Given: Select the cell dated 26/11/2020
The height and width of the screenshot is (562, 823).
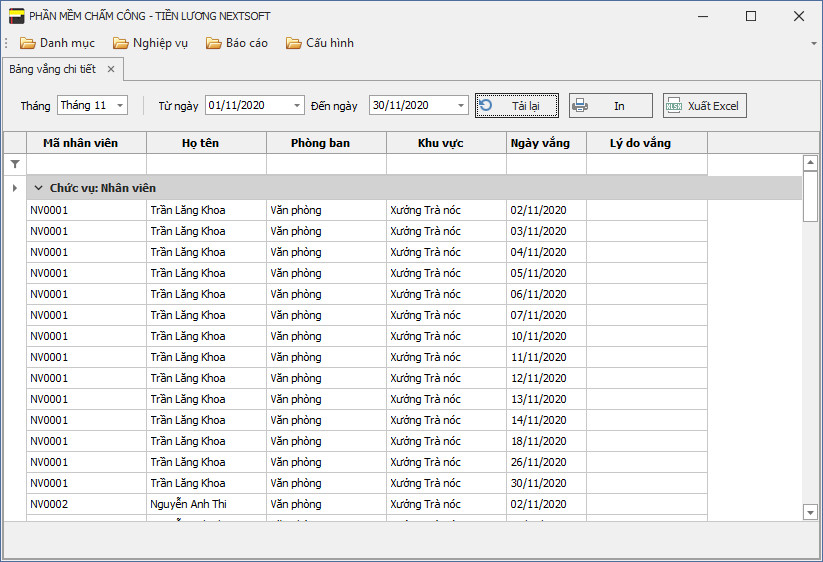Looking at the screenshot, I should [x=546, y=462].
